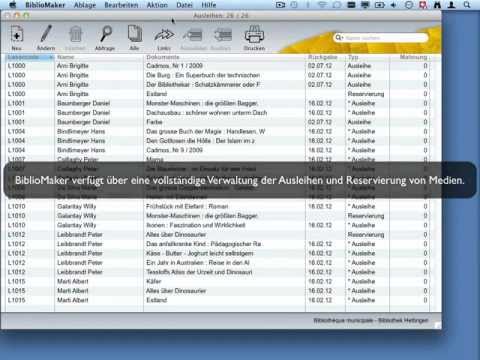Select the 'Farbe' document row
The image size is (480, 360).
pyautogui.click(x=218, y=122)
